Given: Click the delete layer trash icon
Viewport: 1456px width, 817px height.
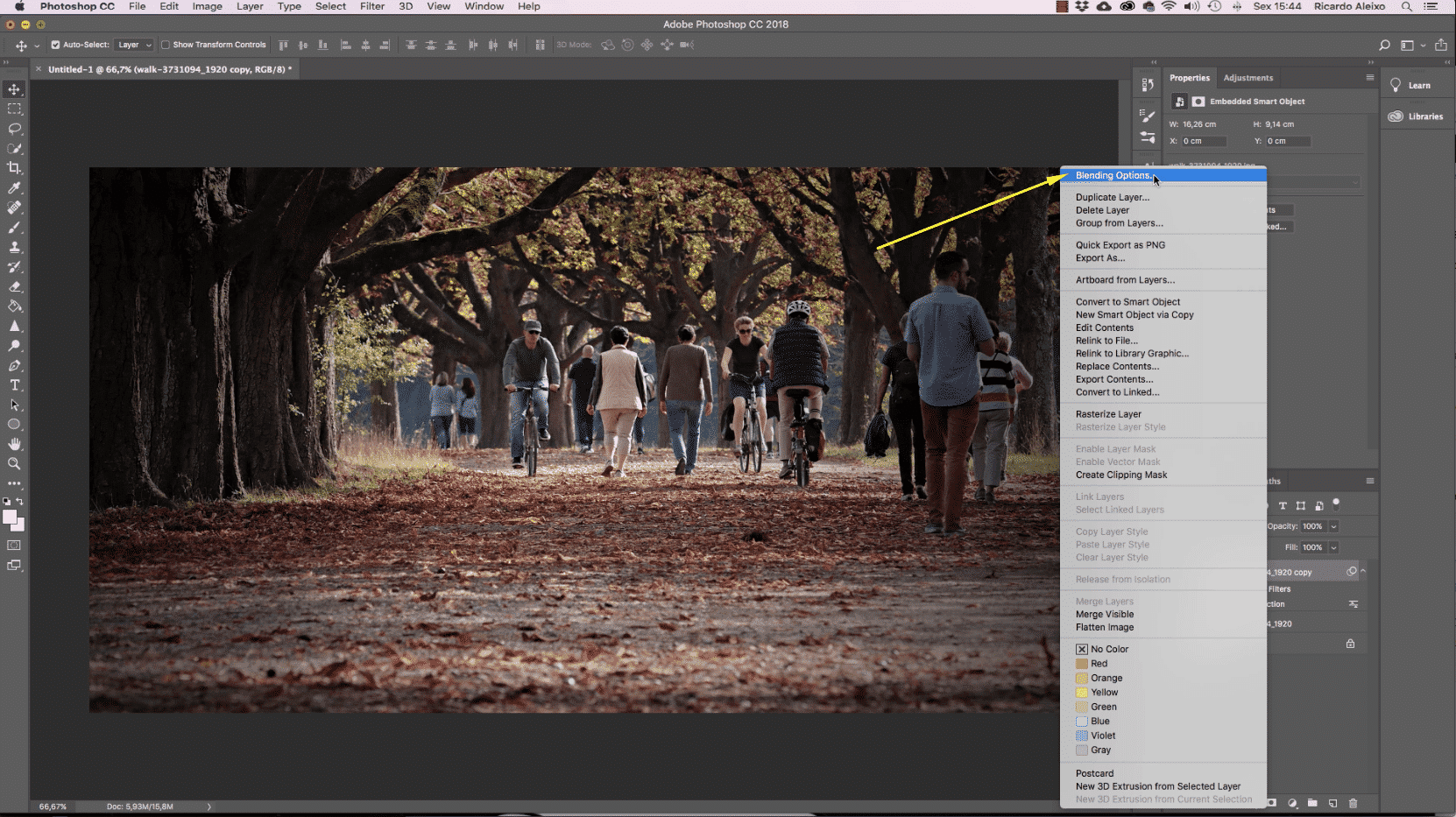Looking at the screenshot, I should pyautogui.click(x=1353, y=803).
